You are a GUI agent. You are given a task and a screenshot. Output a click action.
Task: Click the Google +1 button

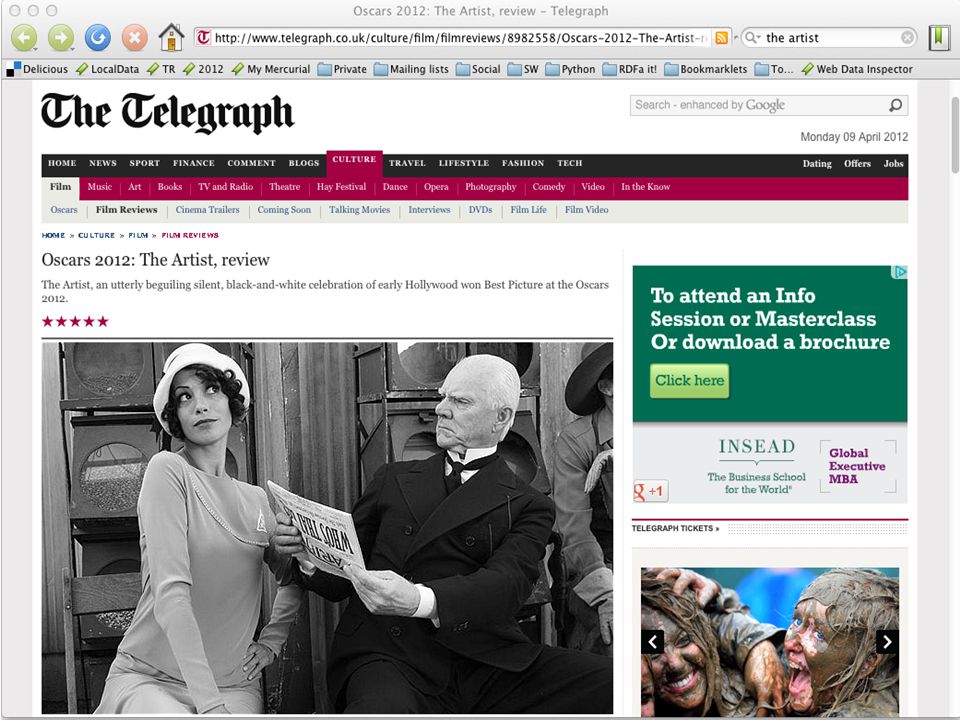click(x=650, y=491)
